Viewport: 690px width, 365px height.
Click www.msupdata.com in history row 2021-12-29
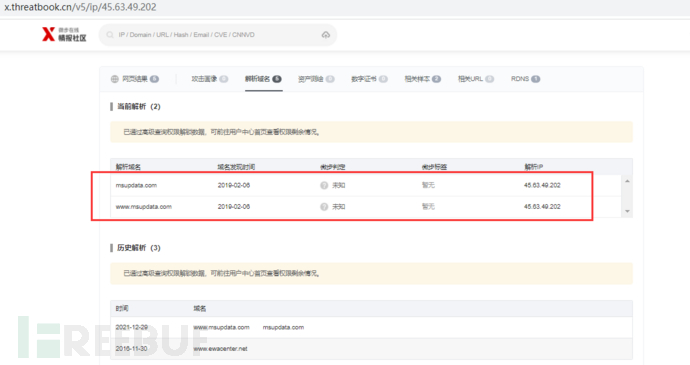[221, 327]
